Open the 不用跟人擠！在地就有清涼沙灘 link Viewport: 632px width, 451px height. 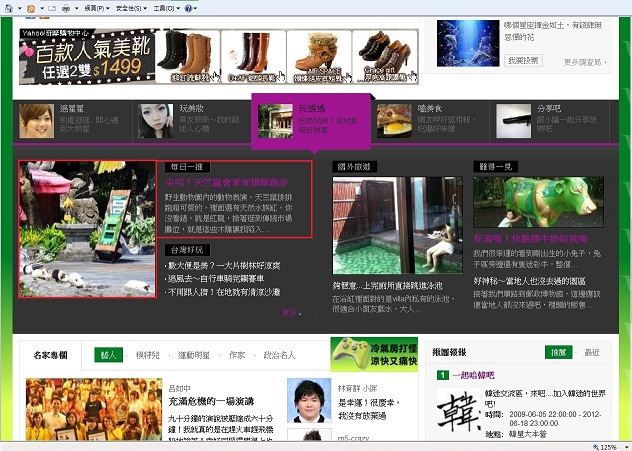coord(222,292)
